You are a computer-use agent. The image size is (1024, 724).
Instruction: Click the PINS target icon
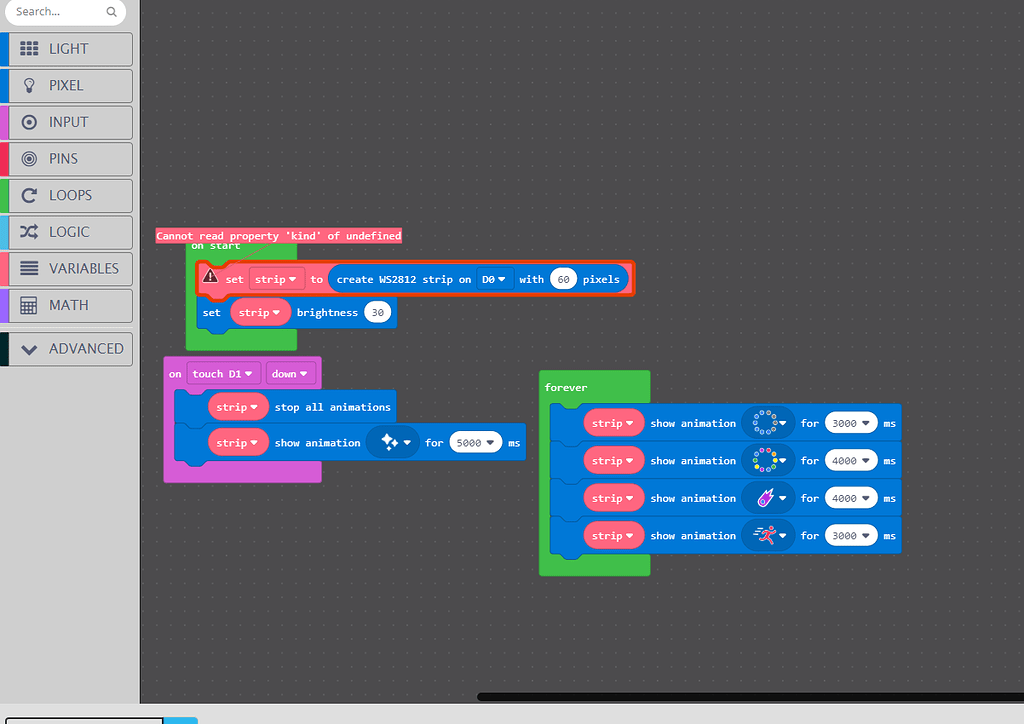click(29, 159)
